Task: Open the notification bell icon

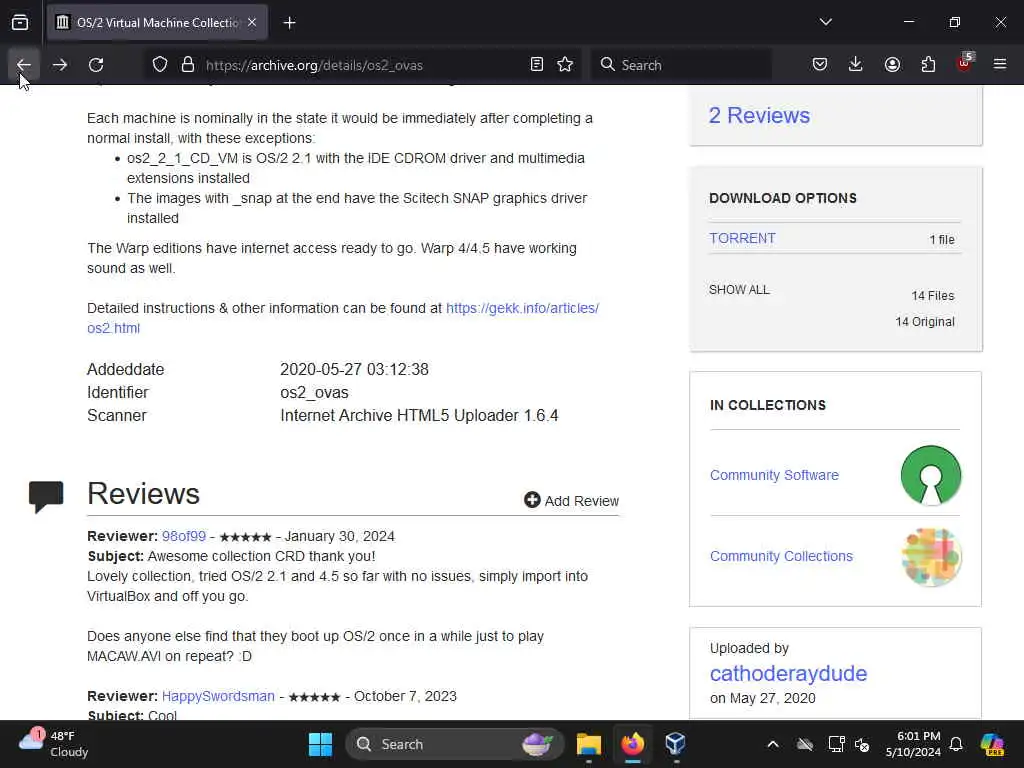Action: 956,744
